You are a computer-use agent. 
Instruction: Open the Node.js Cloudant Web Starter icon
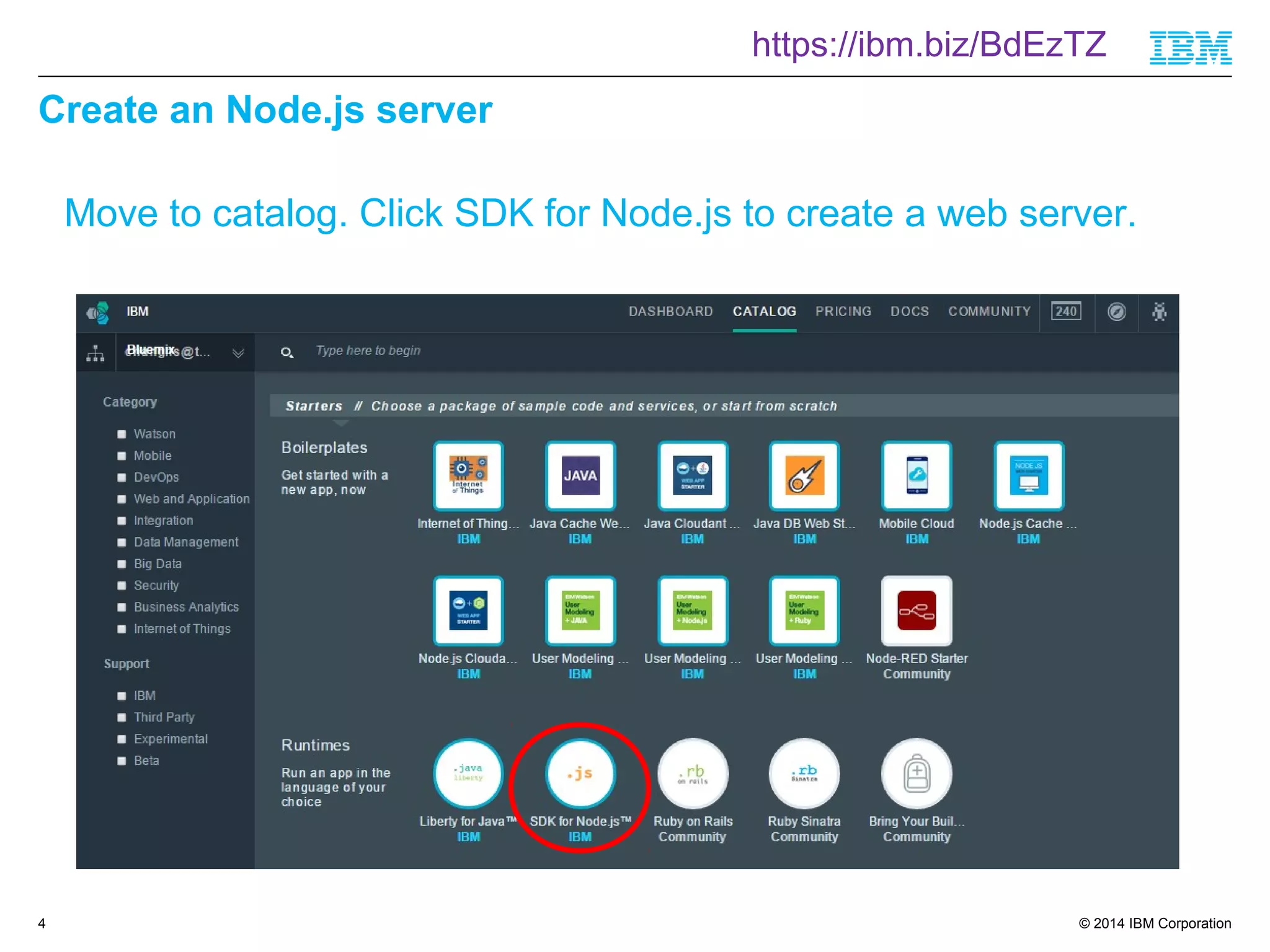pos(468,610)
